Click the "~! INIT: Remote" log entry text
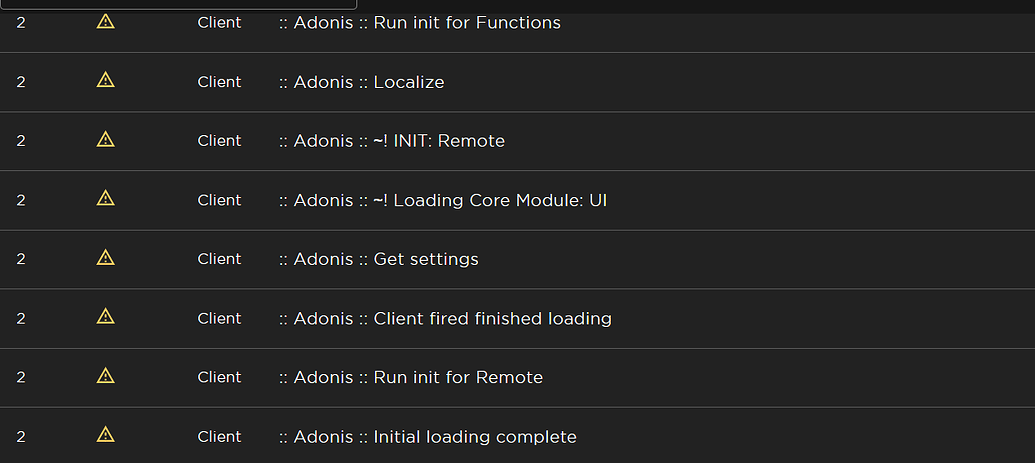This screenshot has width=1035, height=463. 391,141
